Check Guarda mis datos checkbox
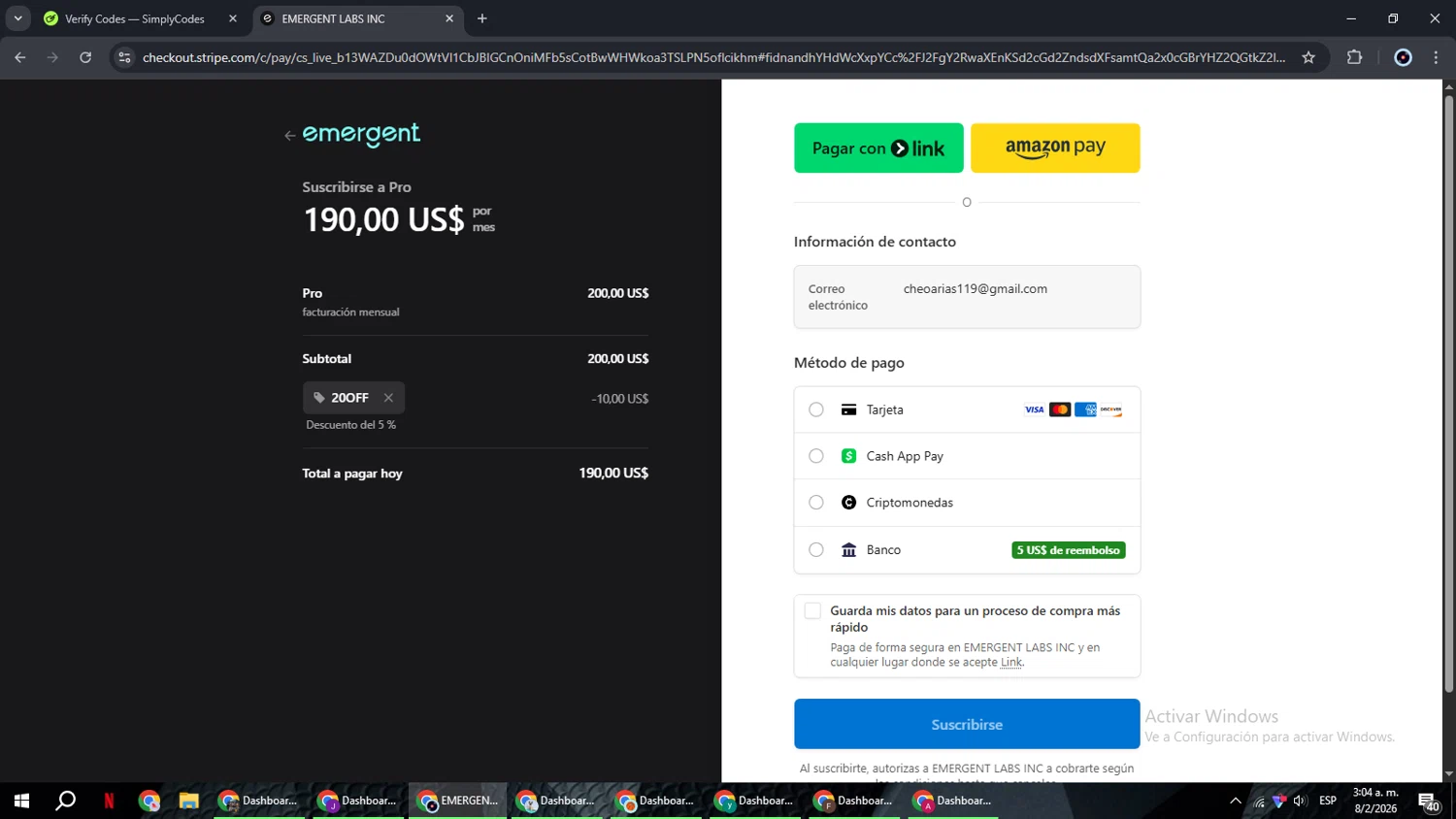The height and width of the screenshot is (819, 1456). click(812, 610)
